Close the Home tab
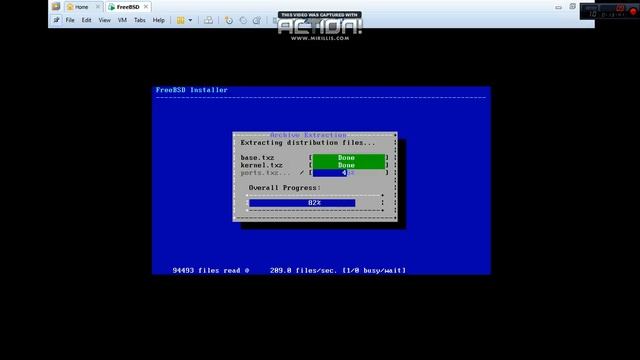 coord(98,7)
